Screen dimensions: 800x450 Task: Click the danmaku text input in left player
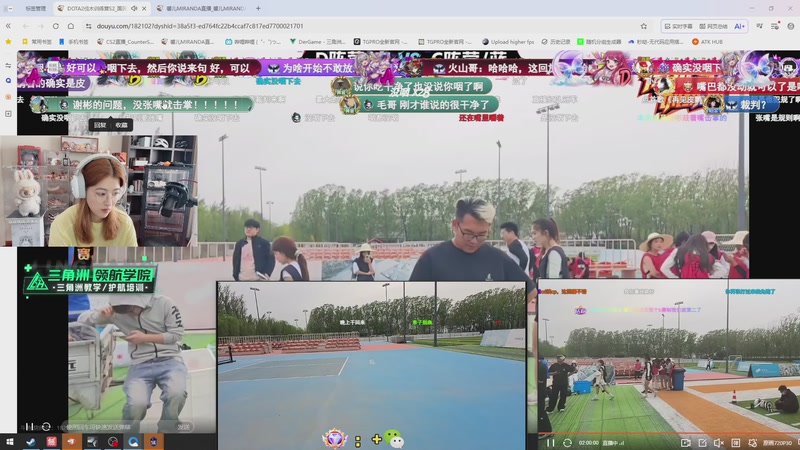coord(115,427)
